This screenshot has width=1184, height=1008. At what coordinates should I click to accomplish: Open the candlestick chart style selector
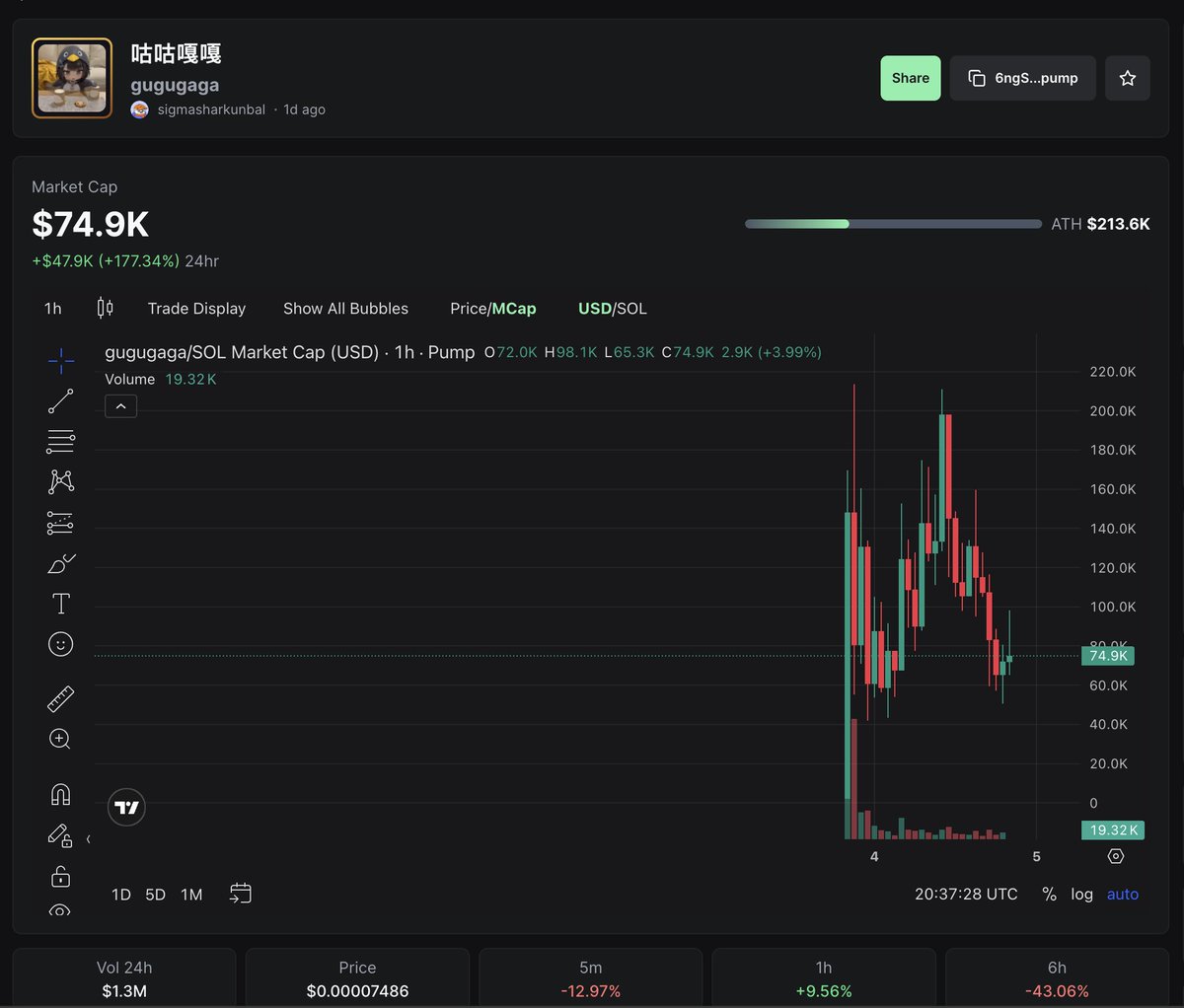click(x=105, y=309)
